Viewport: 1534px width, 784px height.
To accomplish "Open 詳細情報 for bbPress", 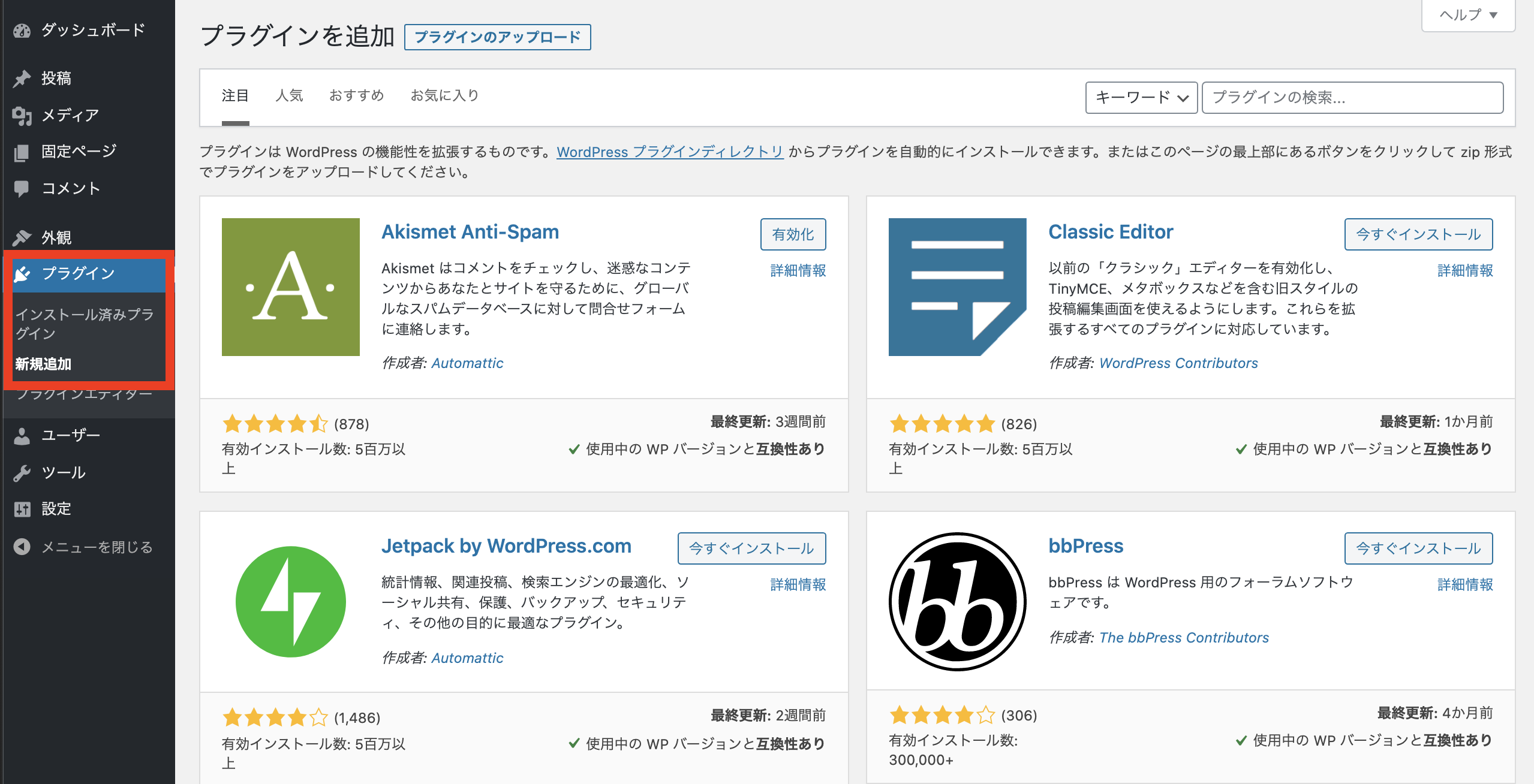I will 1465,585.
